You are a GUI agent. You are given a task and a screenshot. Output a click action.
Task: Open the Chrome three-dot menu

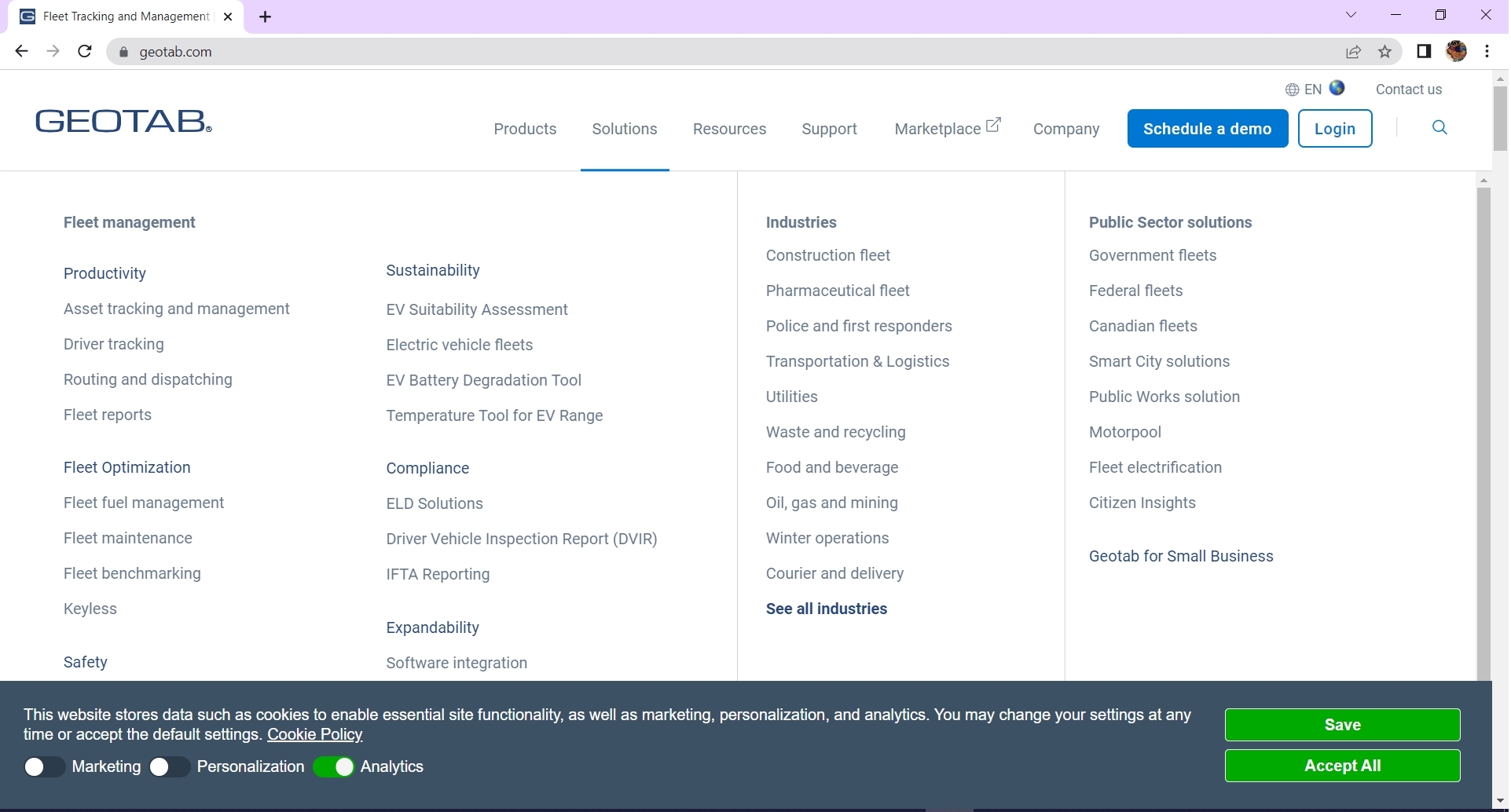1487,51
